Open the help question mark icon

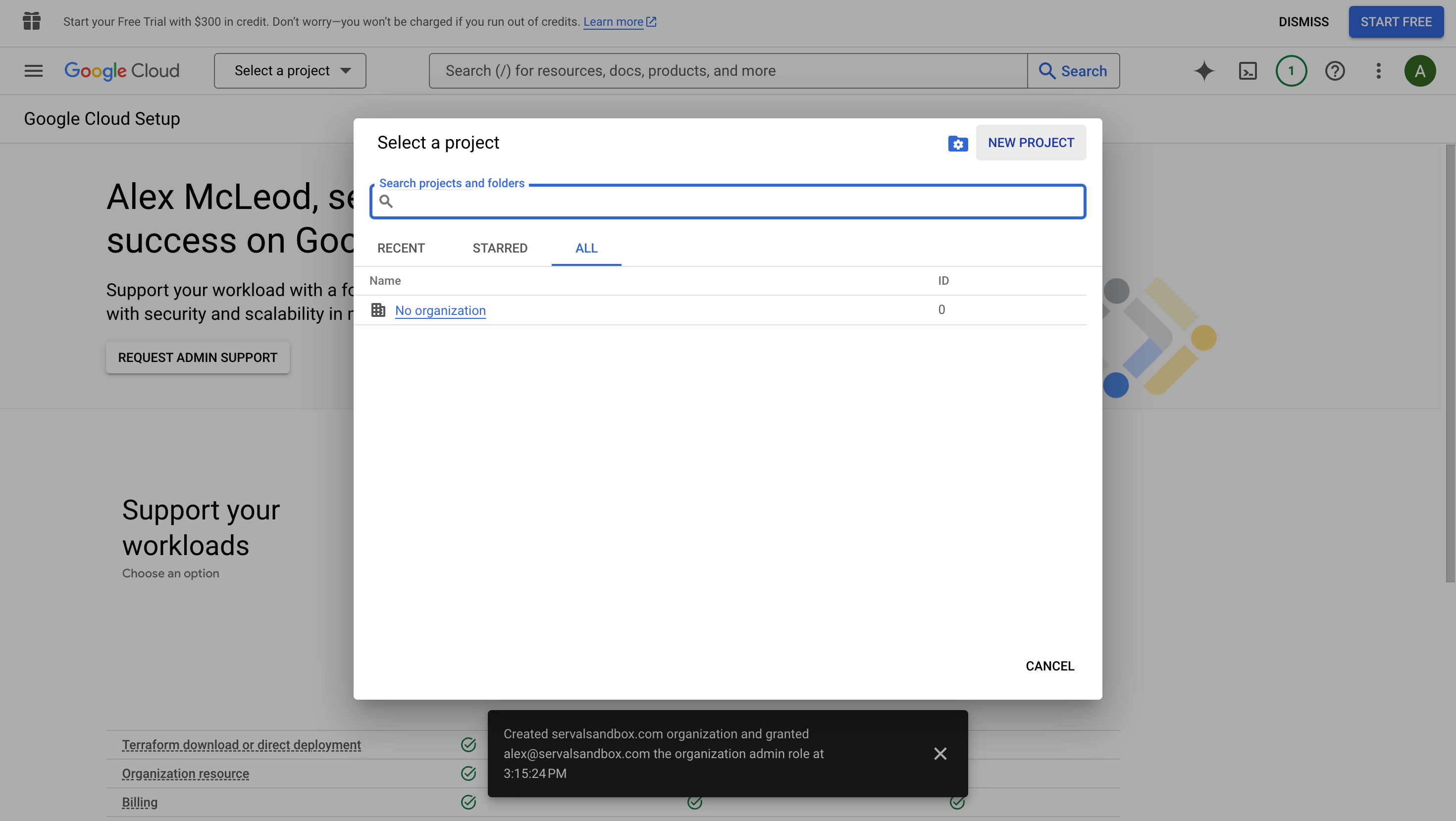tap(1335, 71)
